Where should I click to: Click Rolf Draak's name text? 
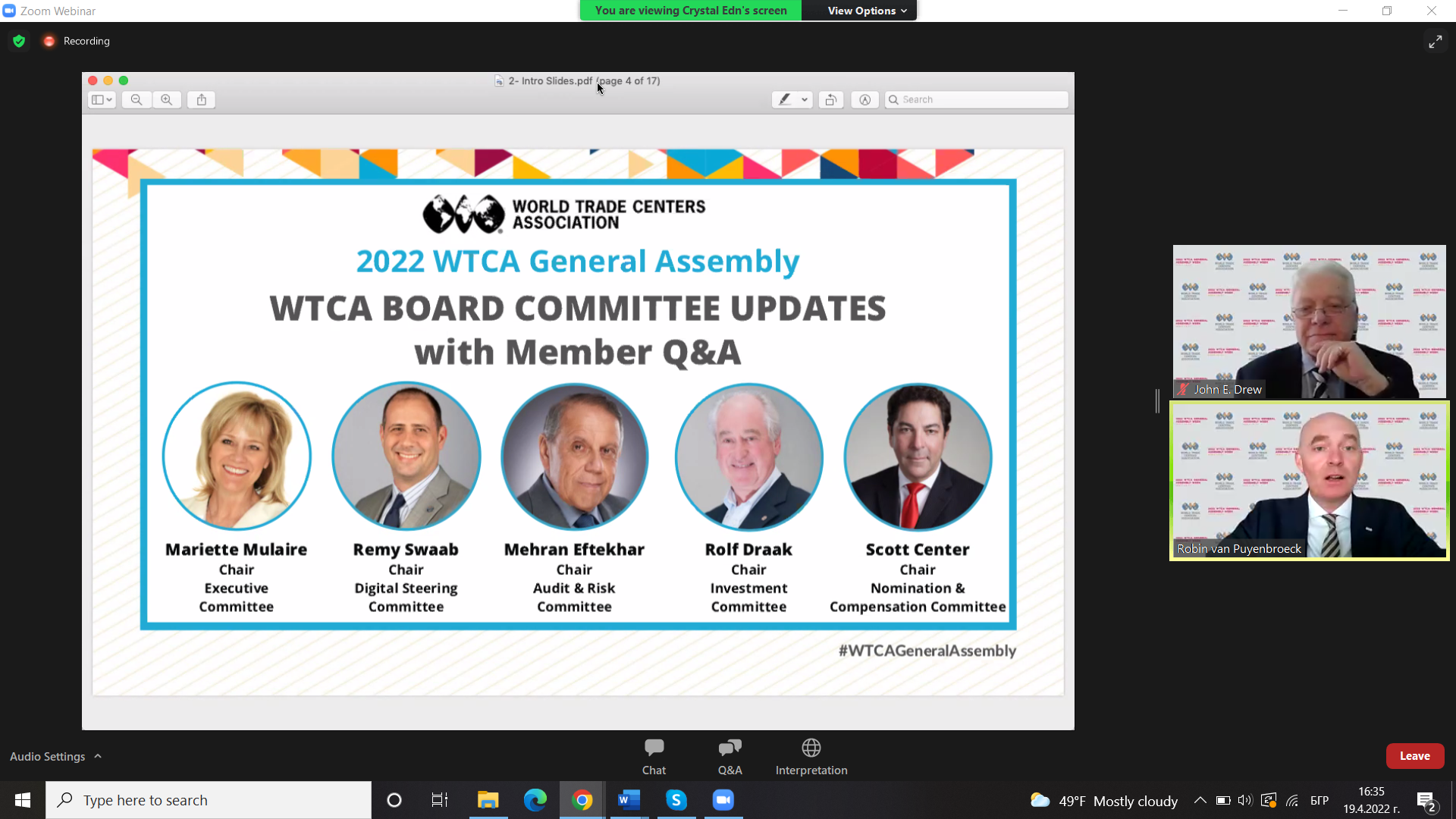tap(748, 549)
